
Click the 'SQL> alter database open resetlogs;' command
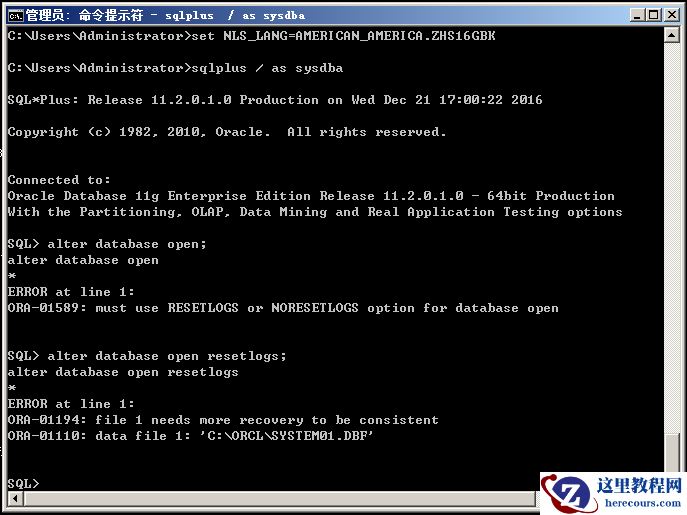[x=147, y=356]
